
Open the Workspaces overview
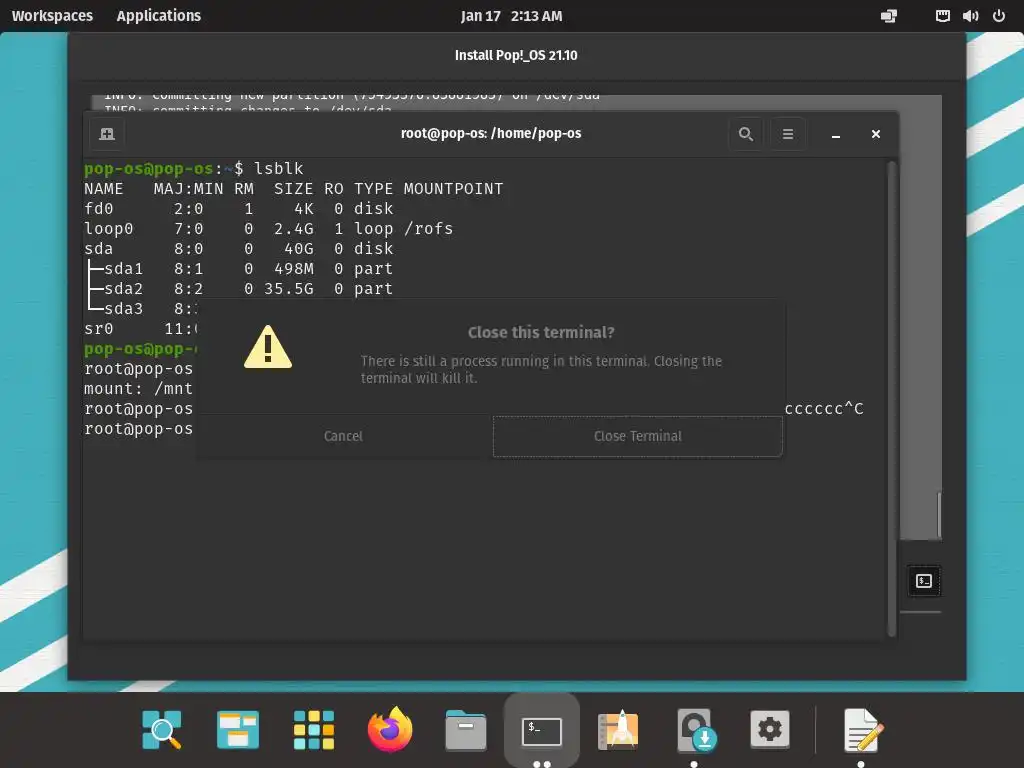point(52,16)
